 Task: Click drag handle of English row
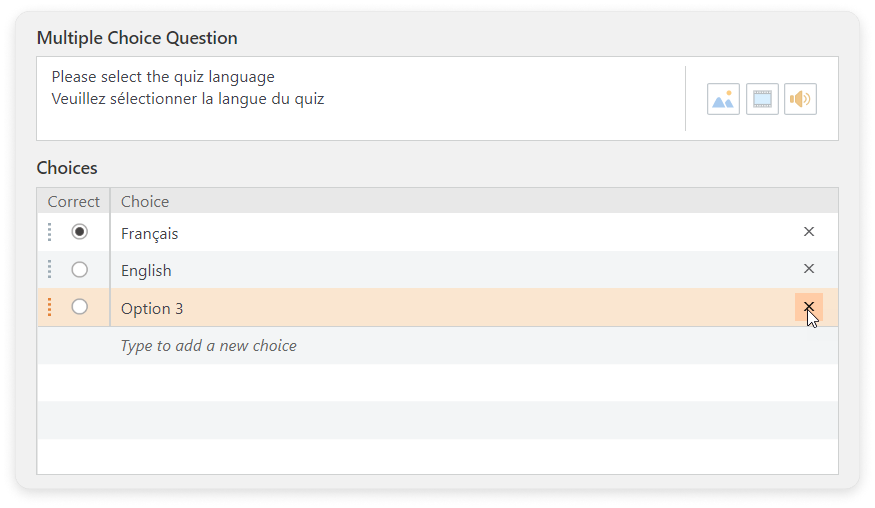[x=49, y=270]
